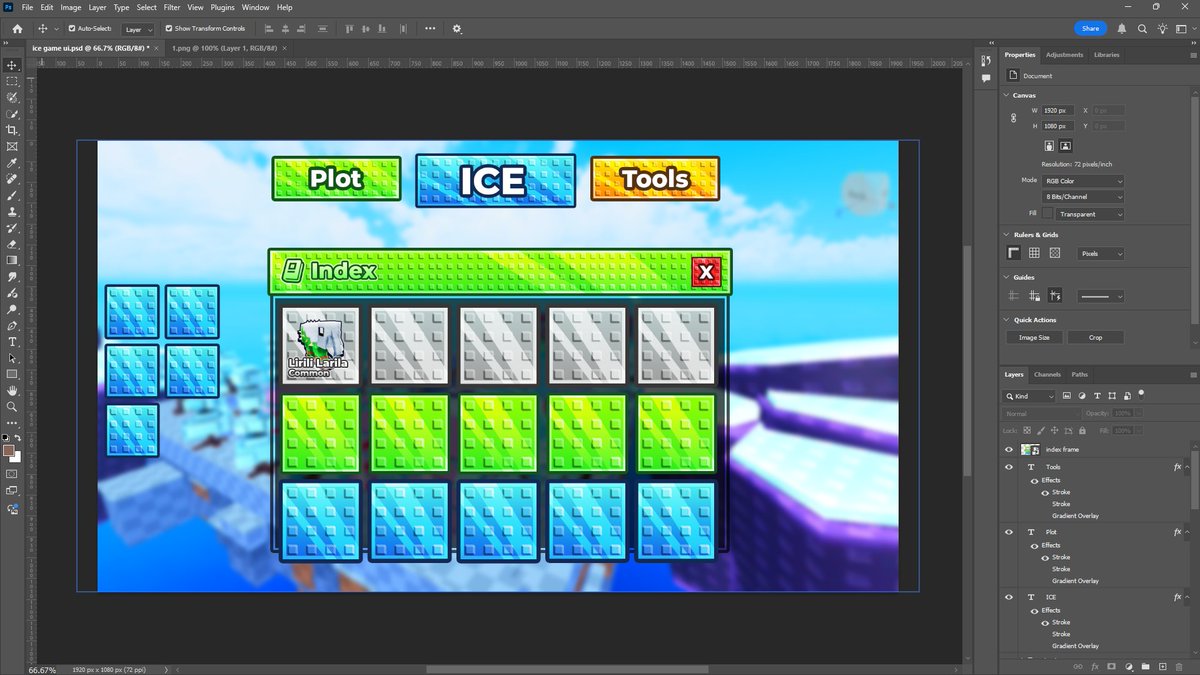Click the Crop quick action button
This screenshot has width=1200, height=675.
point(1095,338)
